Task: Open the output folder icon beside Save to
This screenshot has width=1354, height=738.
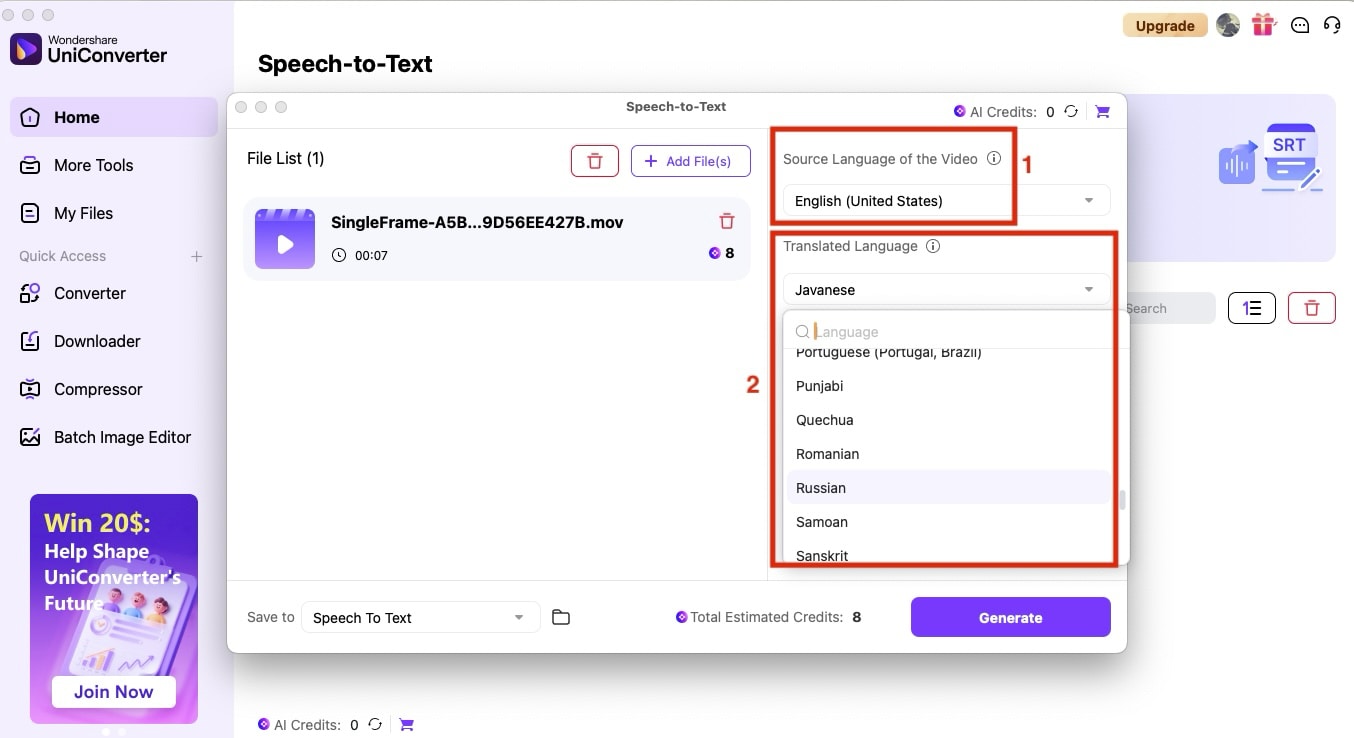Action: pyautogui.click(x=561, y=618)
